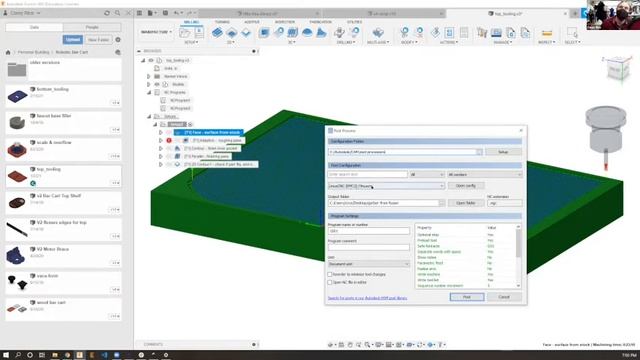Switch to the Milling ribbon tab

191,22
